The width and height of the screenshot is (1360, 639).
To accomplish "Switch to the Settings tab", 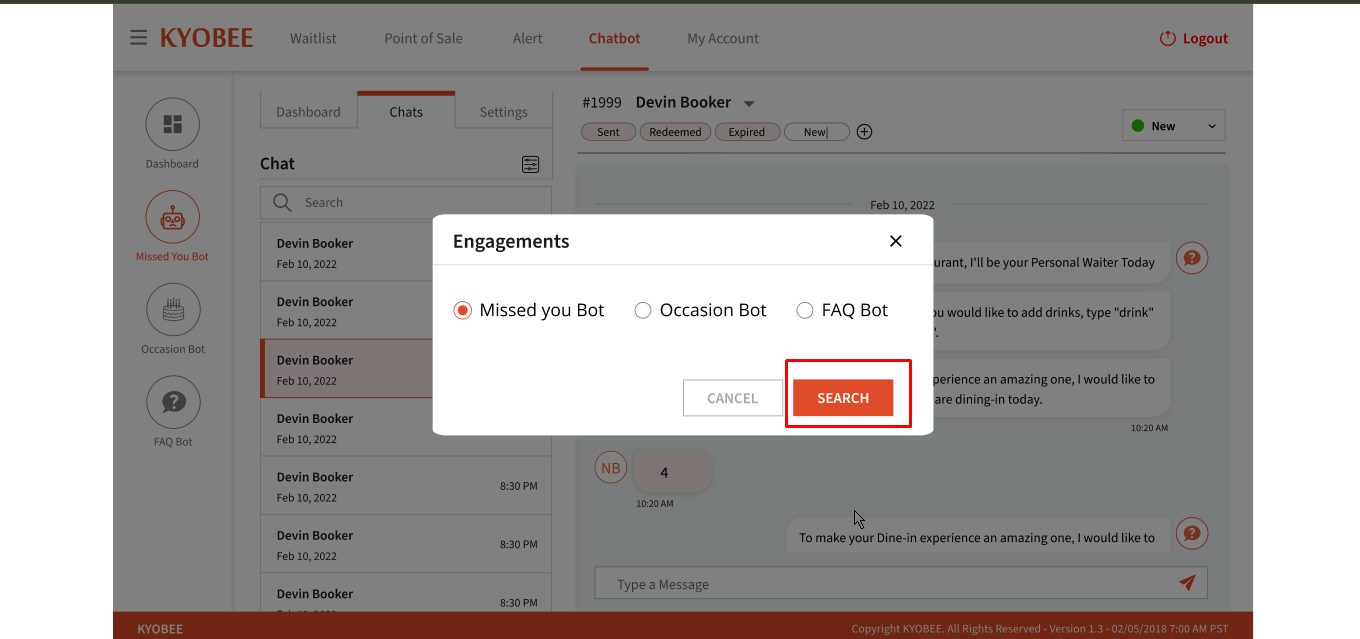I will [x=503, y=112].
